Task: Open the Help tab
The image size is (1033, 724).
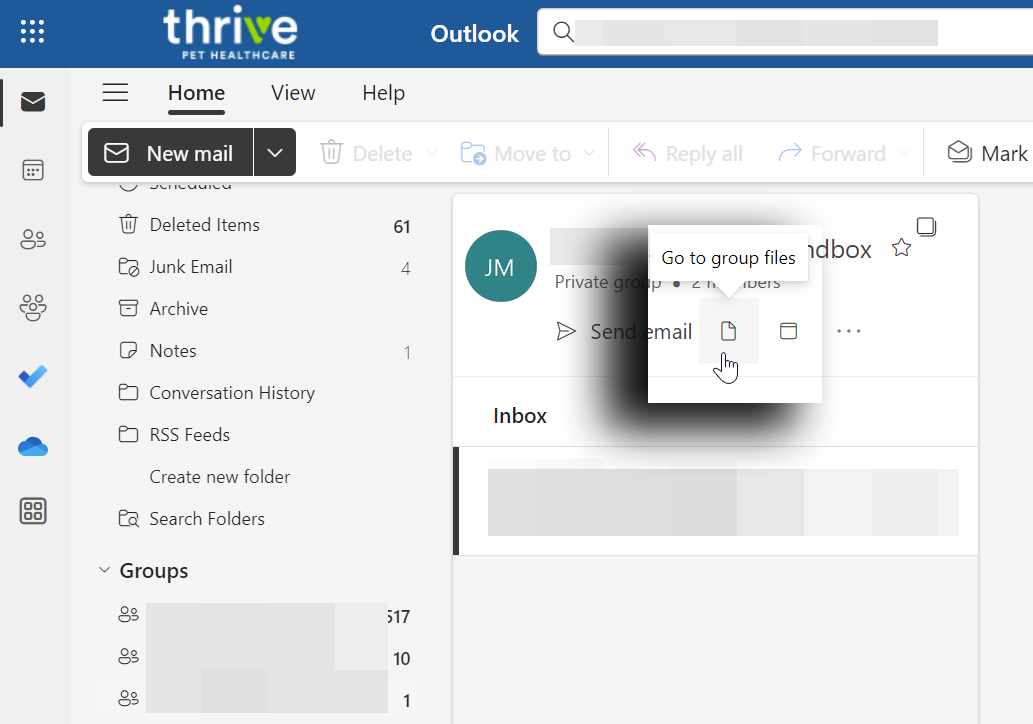Action: coord(383,93)
